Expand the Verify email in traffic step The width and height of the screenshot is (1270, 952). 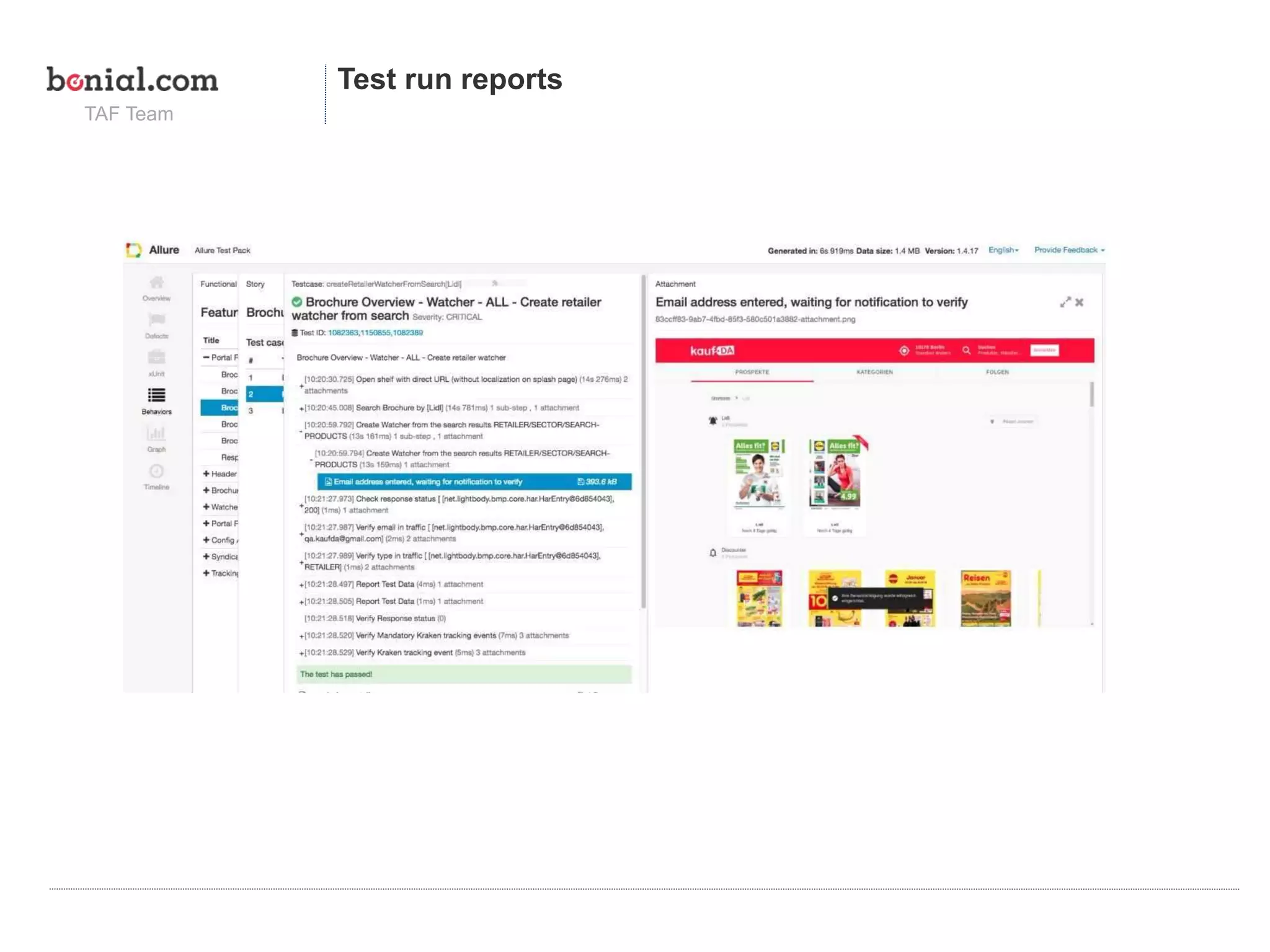(301, 534)
